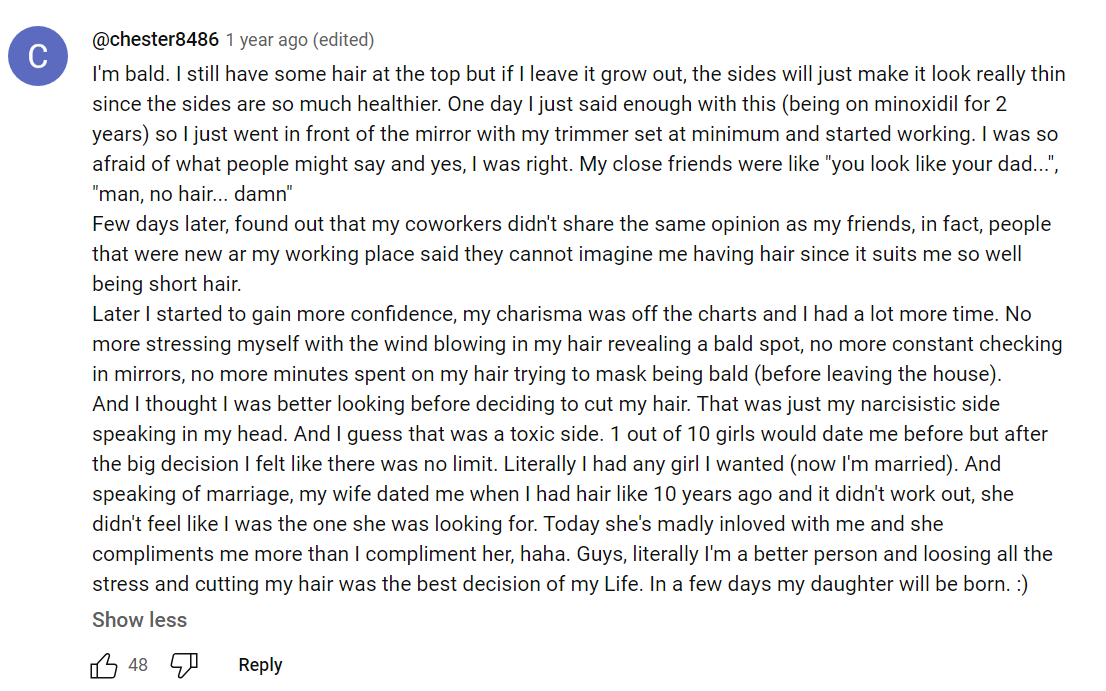Click the phrase 'being short hair.'

[x=167, y=284]
